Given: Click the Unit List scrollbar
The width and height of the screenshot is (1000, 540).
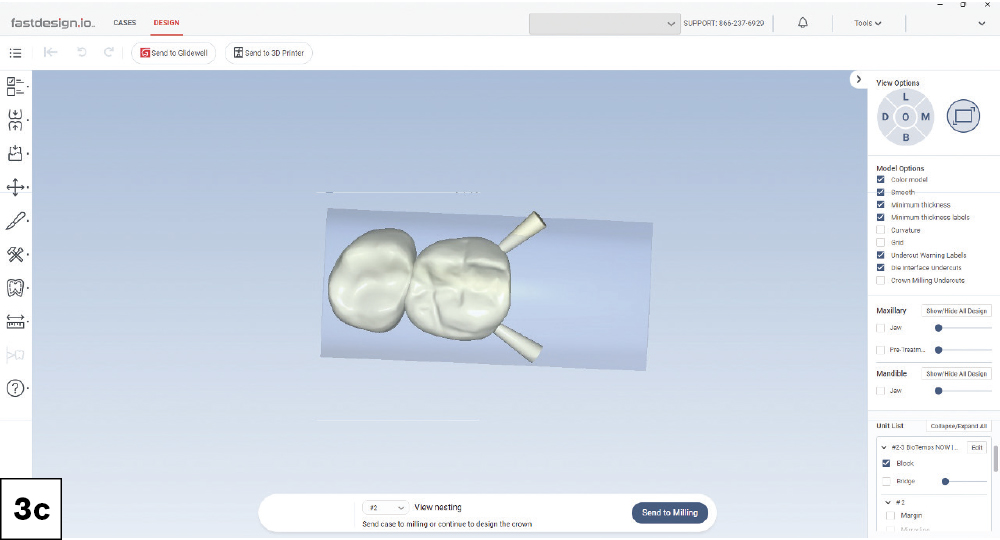Looking at the screenshot, I should [x=994, y=458].
